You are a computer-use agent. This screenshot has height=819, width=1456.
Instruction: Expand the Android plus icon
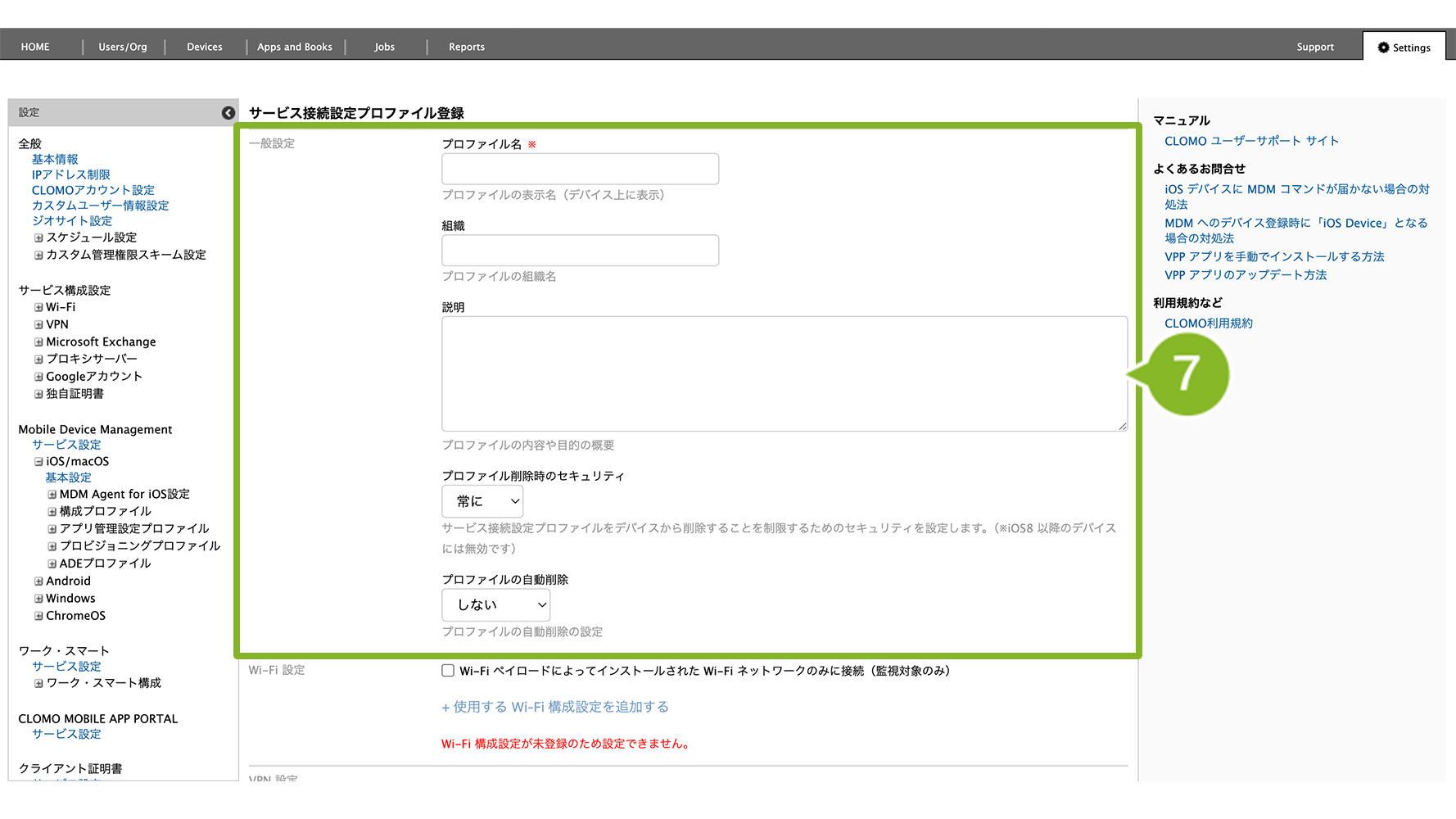38,581
